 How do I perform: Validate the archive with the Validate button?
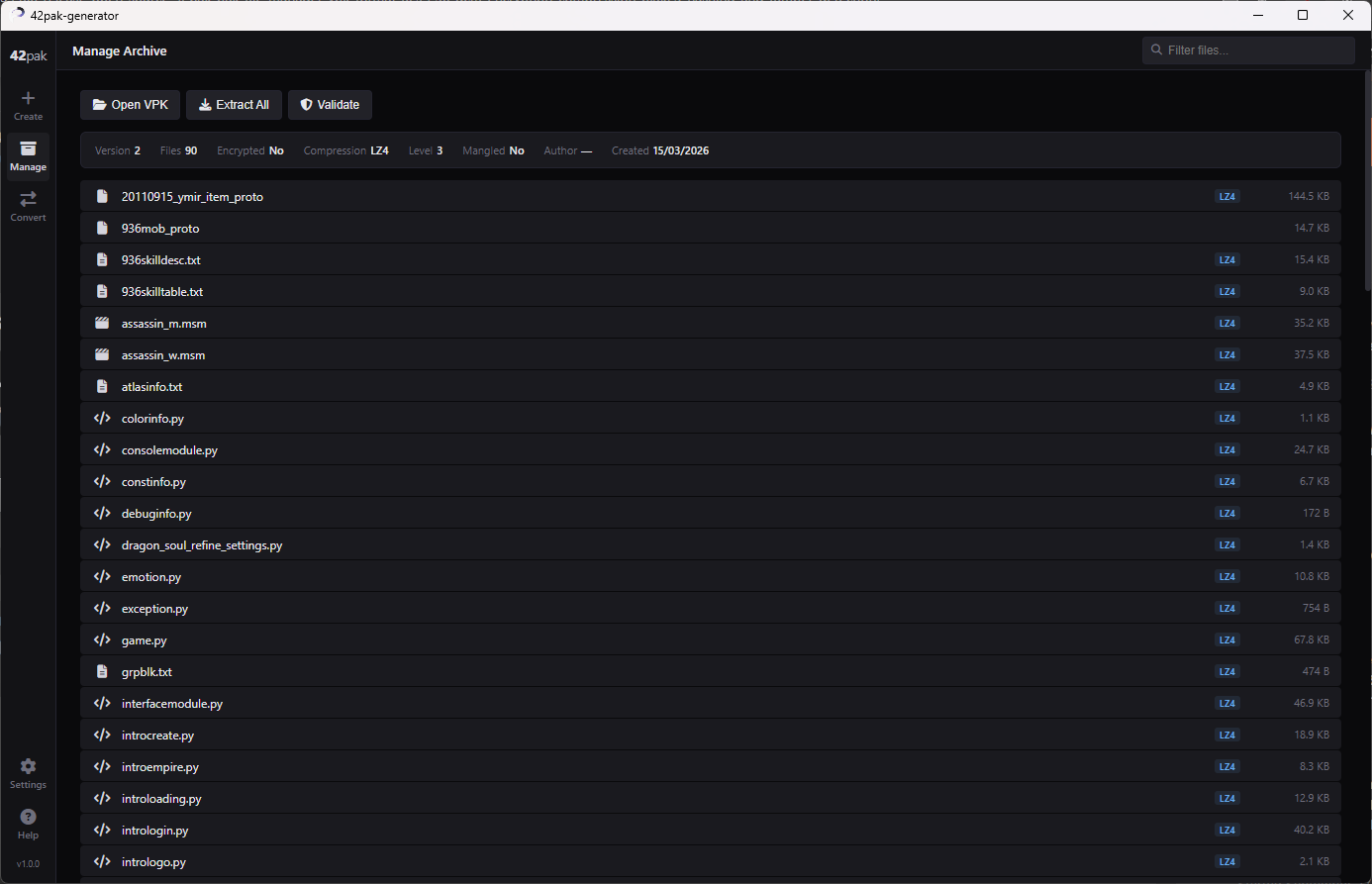point(331,105)
